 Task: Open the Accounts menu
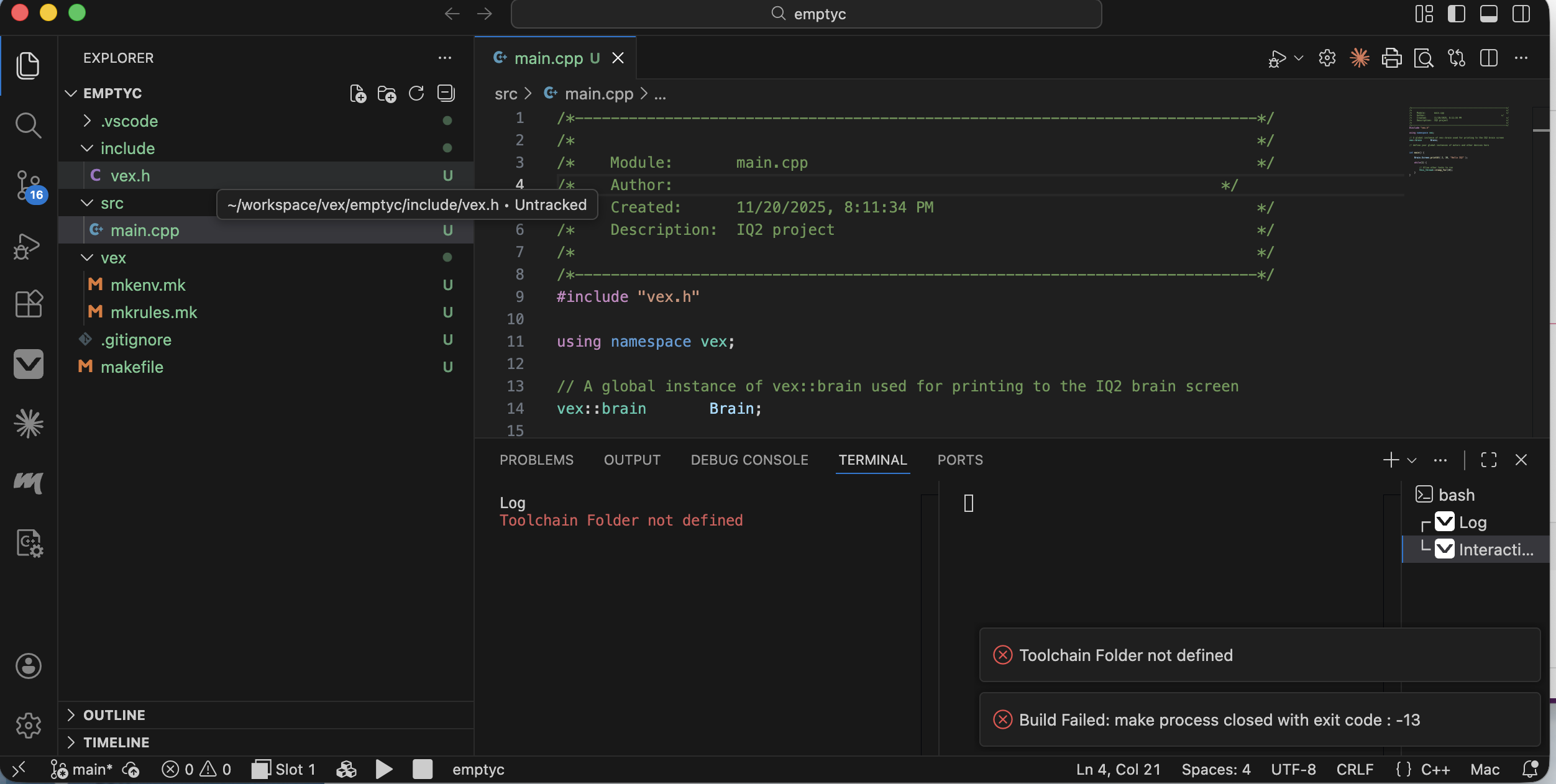tap(28, 666)
